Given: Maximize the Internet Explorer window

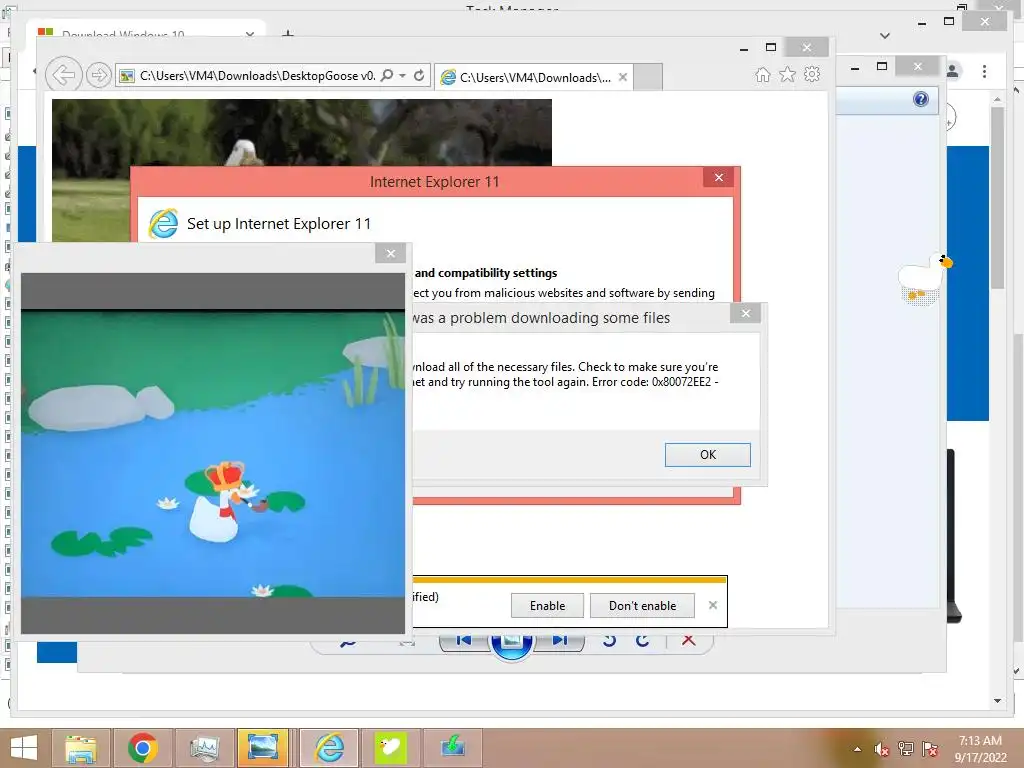Looking at the screenshot, I should click(x=771, y=47).
